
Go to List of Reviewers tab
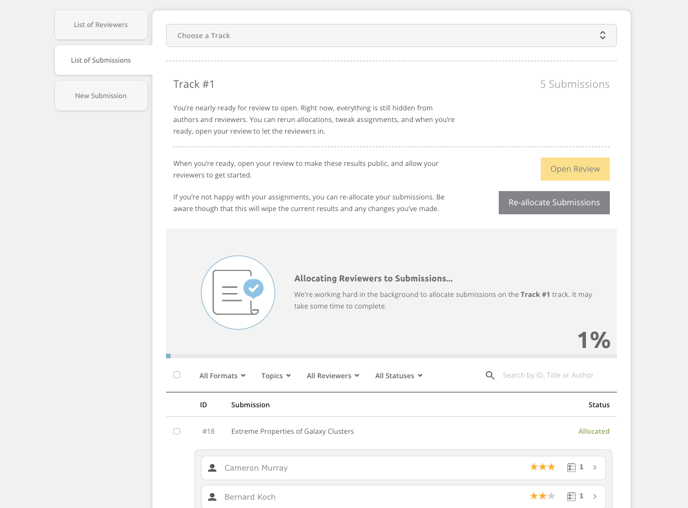point(101,25)
